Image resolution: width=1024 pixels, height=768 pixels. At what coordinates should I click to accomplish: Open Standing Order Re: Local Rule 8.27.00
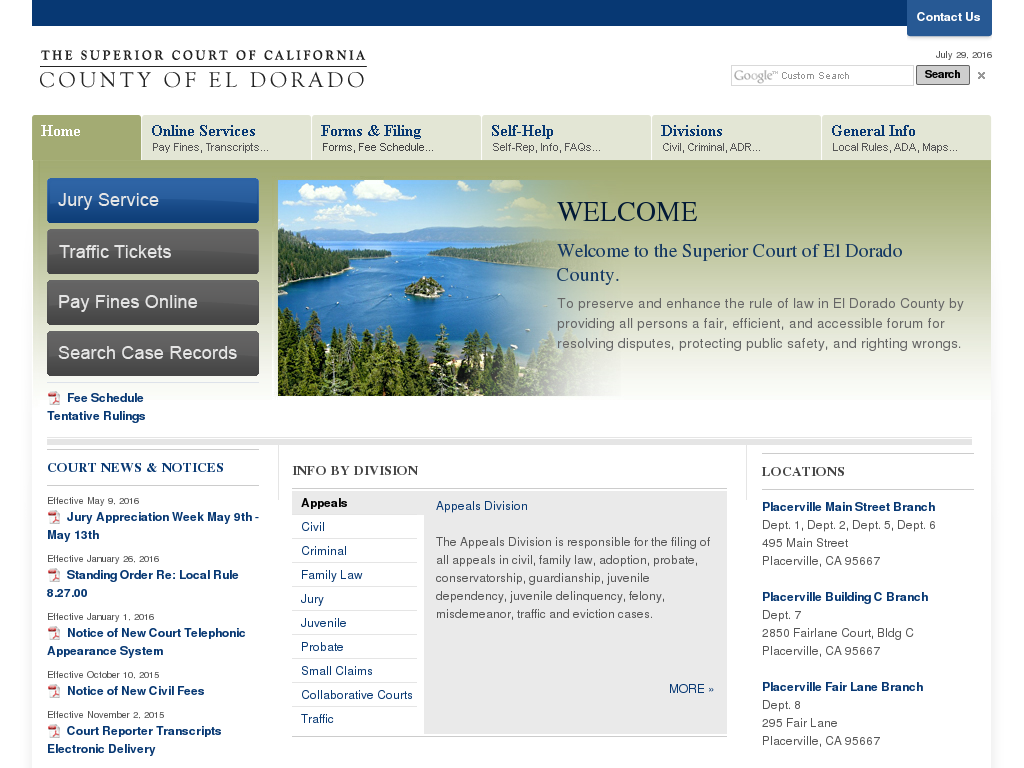(143, 584)
